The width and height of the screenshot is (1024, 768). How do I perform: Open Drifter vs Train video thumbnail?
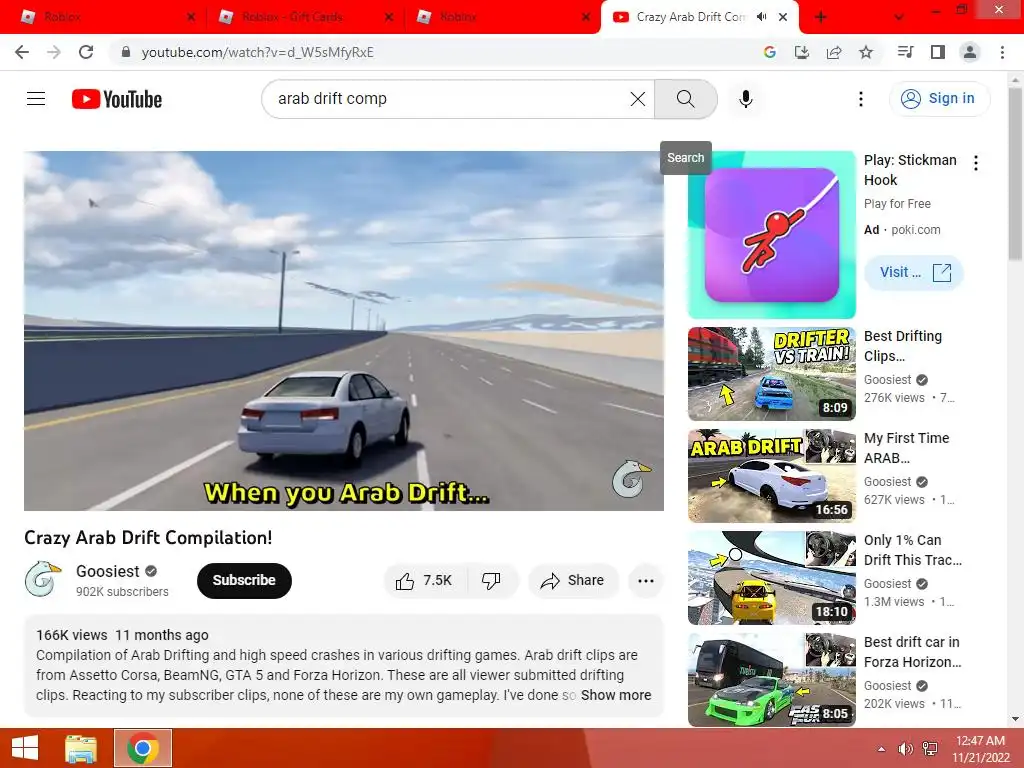[771, 374]
